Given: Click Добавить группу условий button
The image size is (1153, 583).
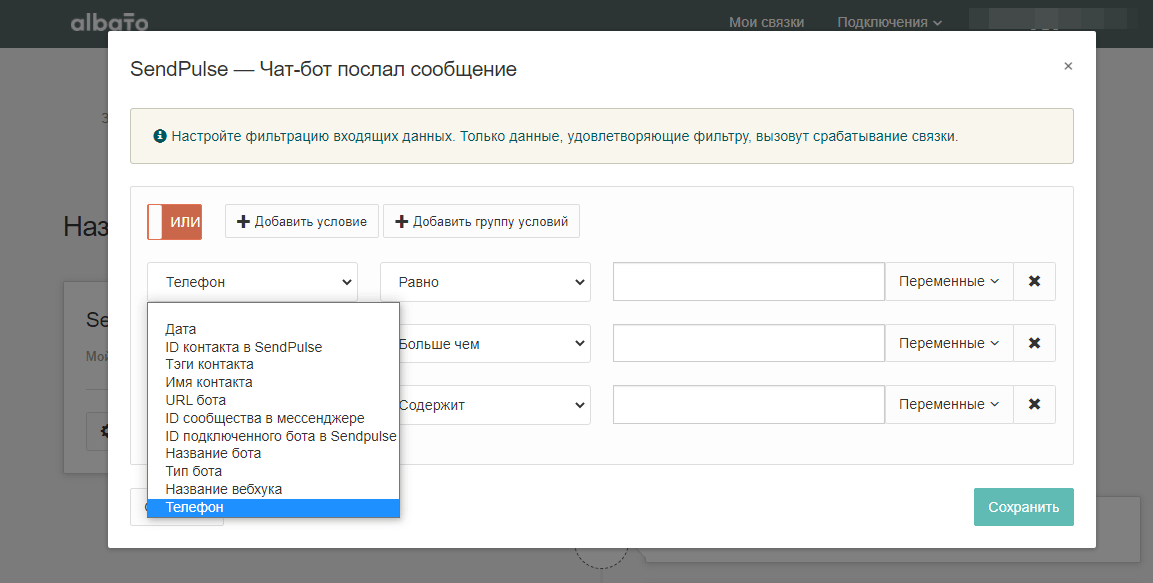Looking at the screenshot, I should pos(481,221).
